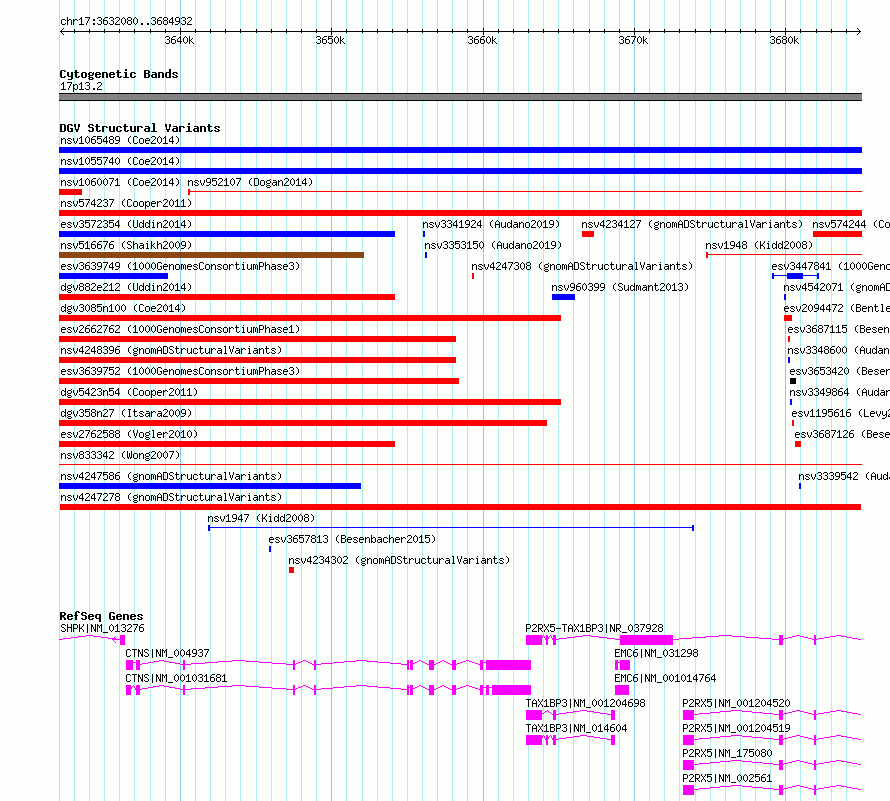The height and width of the screenshot is (801, 890).
Task: Click esv2662762 (1000GenomesConsortiumPhase1) label
Action: pos(180,329)
